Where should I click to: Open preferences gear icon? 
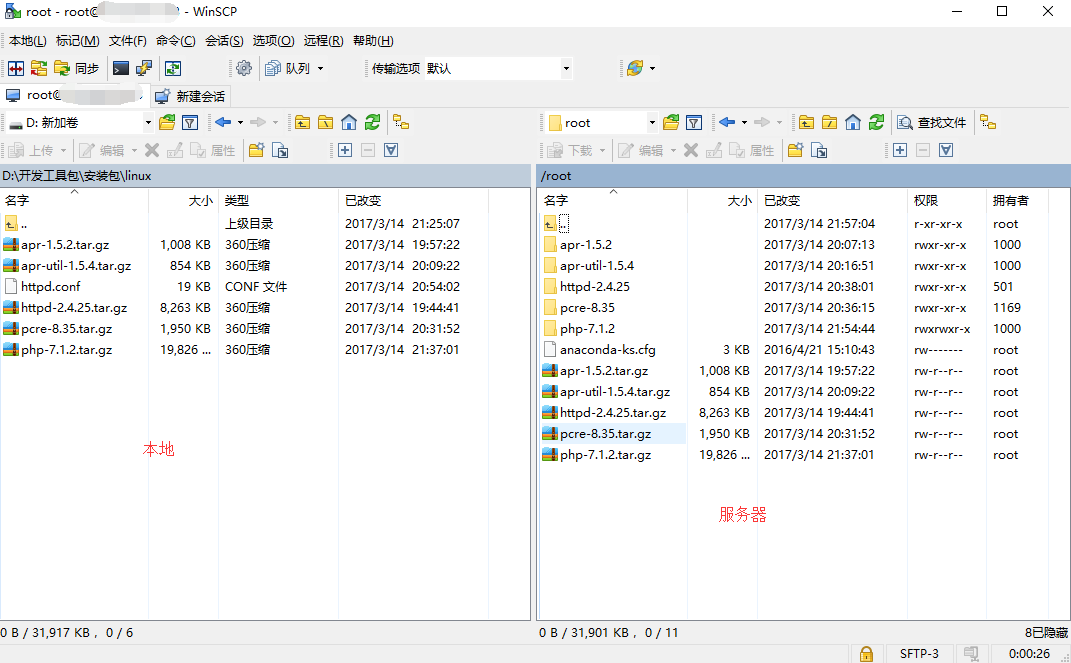(x=244, y=68)
